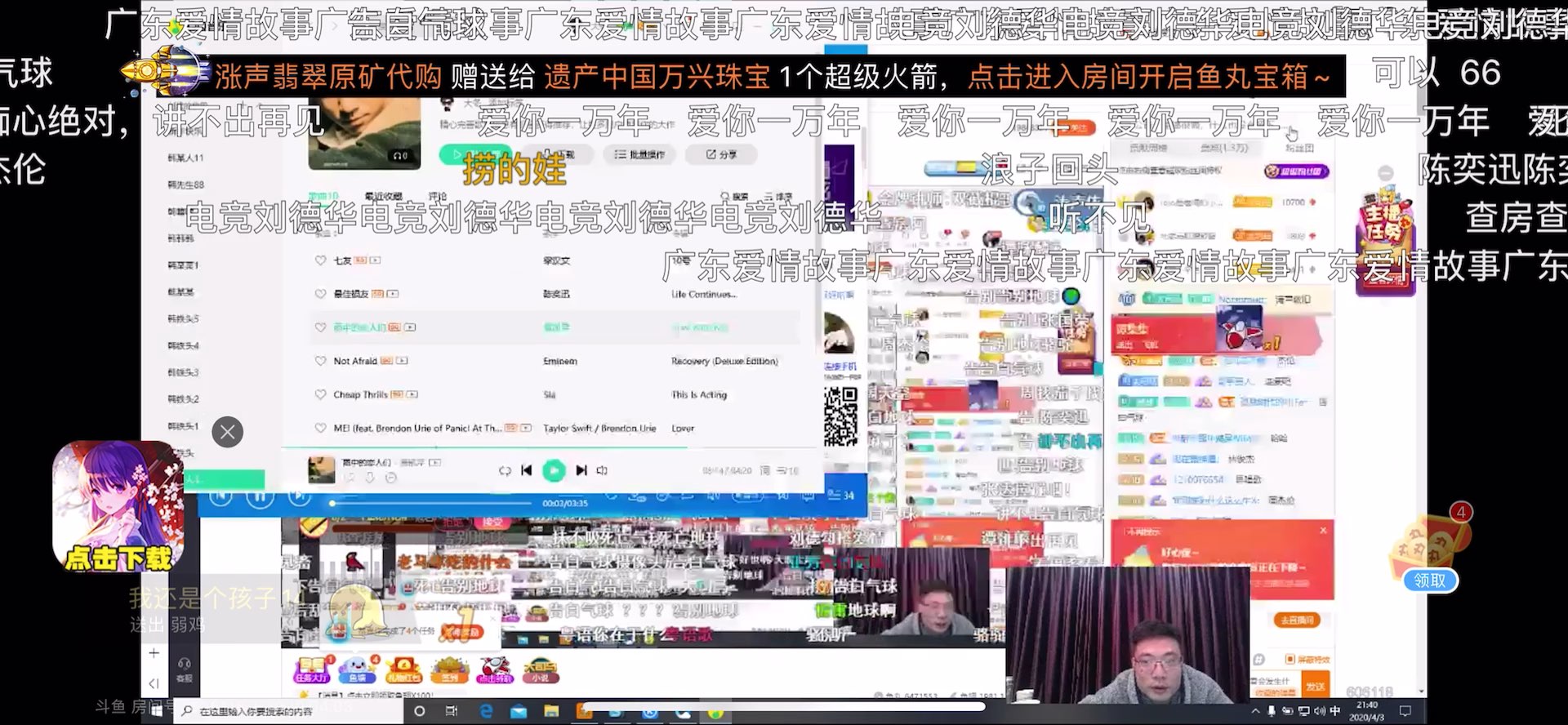Image resolution: width=1568 pixels, height=725 pixels.
Task: Expand the system tray hidden icons chevron
Action: coord(1255,711)
